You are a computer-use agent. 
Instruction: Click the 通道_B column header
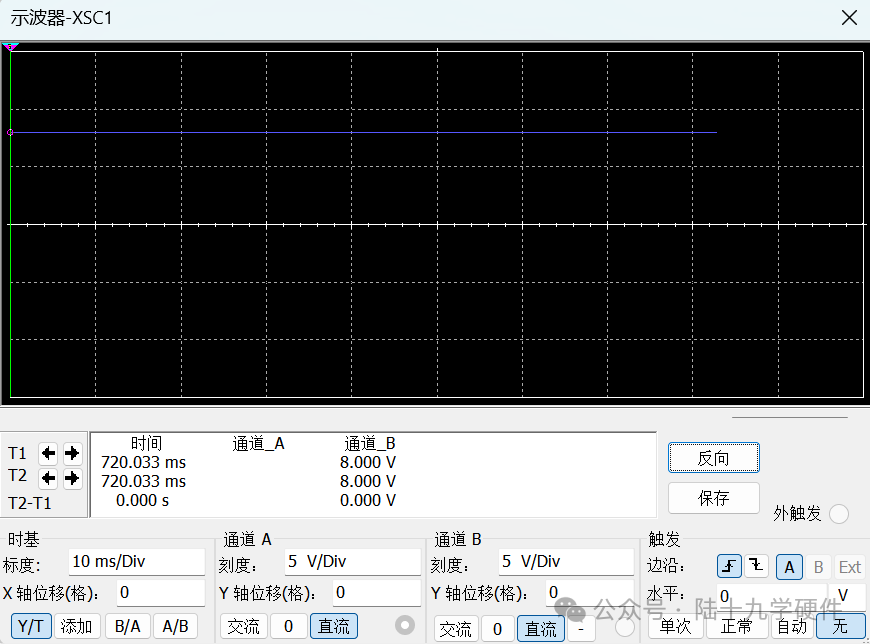tap(370, 444)
